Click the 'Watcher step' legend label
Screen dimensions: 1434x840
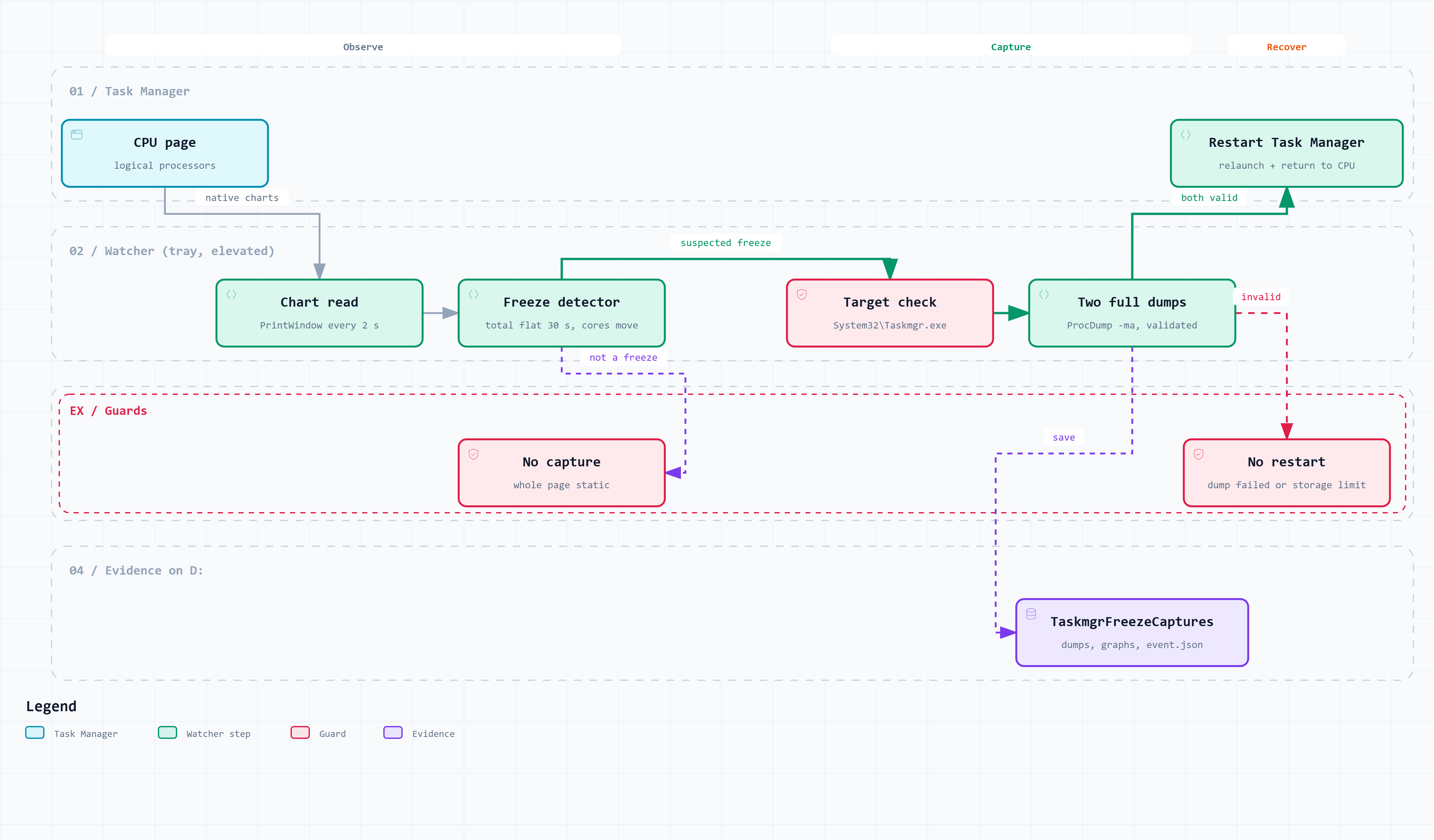pos(218,734)
